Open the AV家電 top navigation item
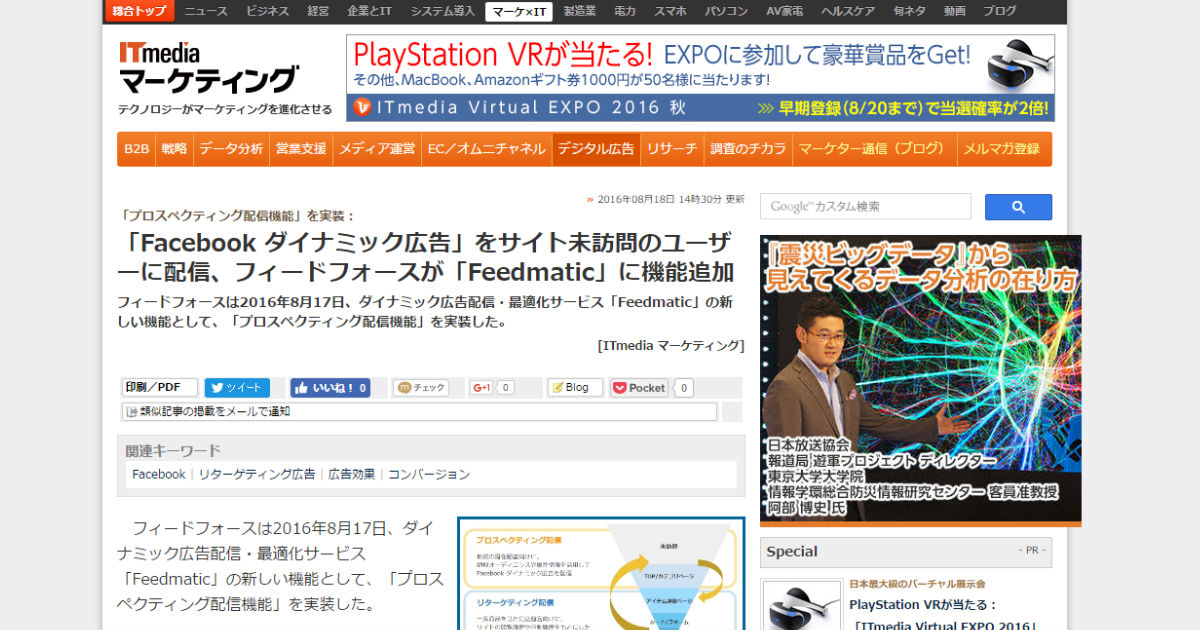The width and height of the screenshot is (1200, 630). [x=786, y=11]
